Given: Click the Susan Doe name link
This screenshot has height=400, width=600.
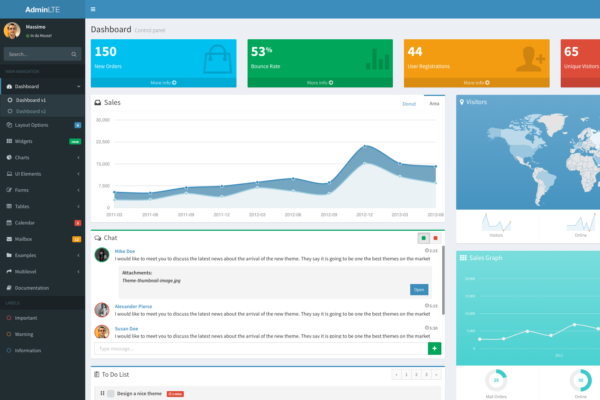Looking at the screenshot, I should [126, 328].
